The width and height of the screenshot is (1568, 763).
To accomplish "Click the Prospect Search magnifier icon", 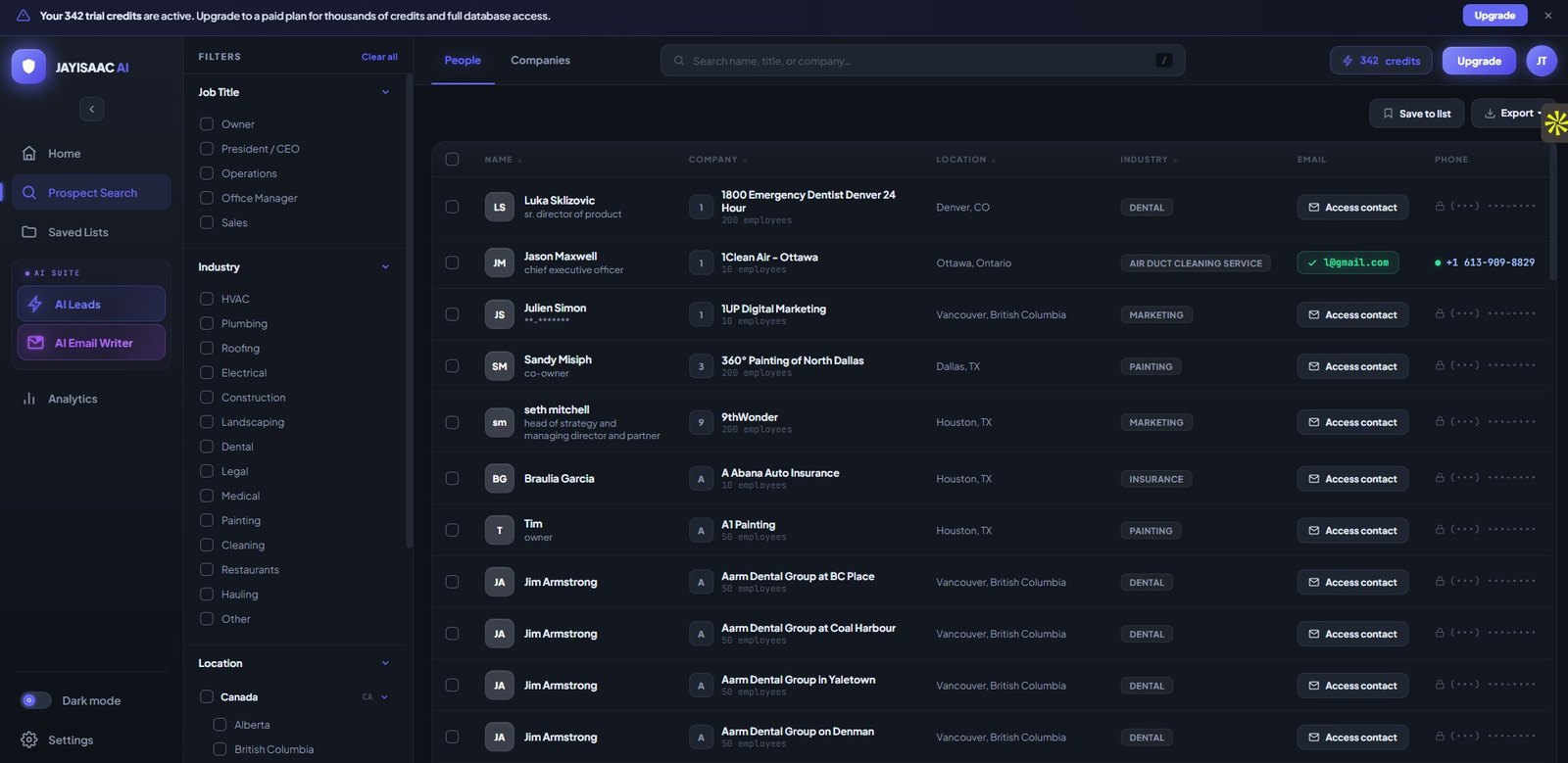I will (29, 193).
